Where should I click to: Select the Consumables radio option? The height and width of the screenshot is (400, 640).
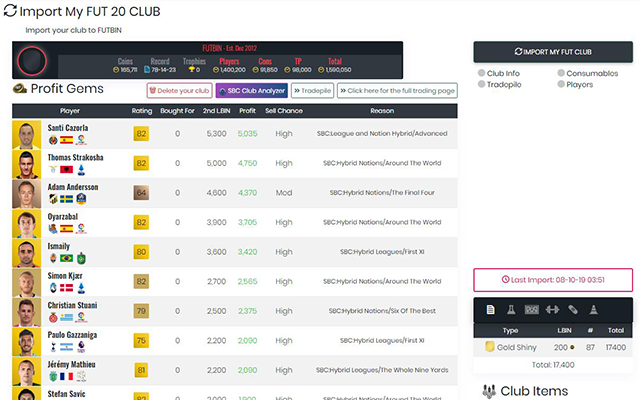tap(561, 73)
